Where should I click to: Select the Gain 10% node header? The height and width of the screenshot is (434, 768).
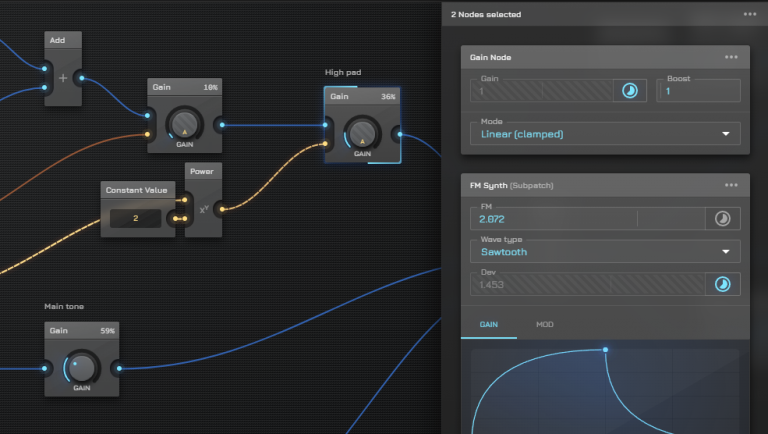185,87
